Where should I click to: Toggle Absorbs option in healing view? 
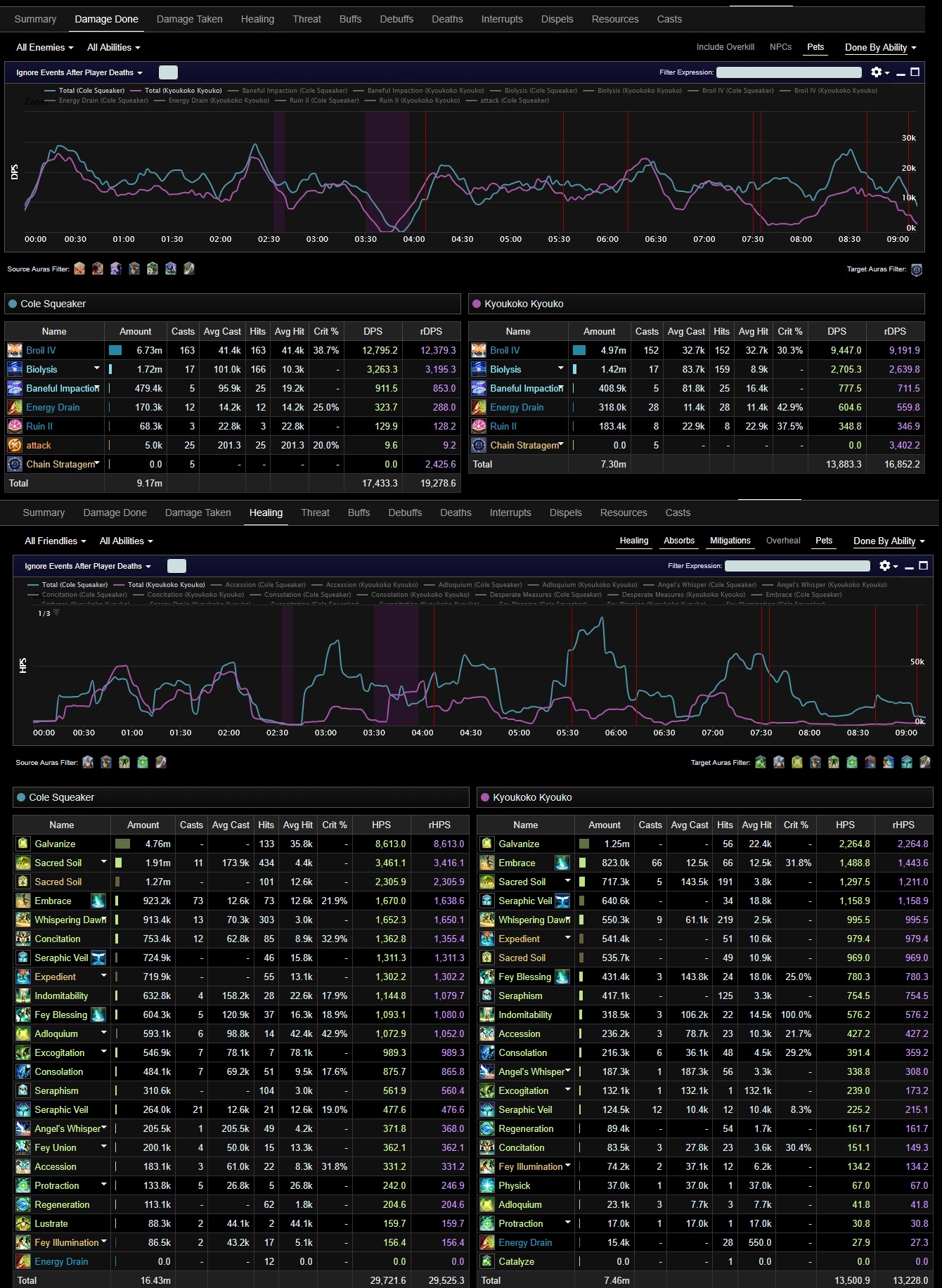click(x=679, y=541)
